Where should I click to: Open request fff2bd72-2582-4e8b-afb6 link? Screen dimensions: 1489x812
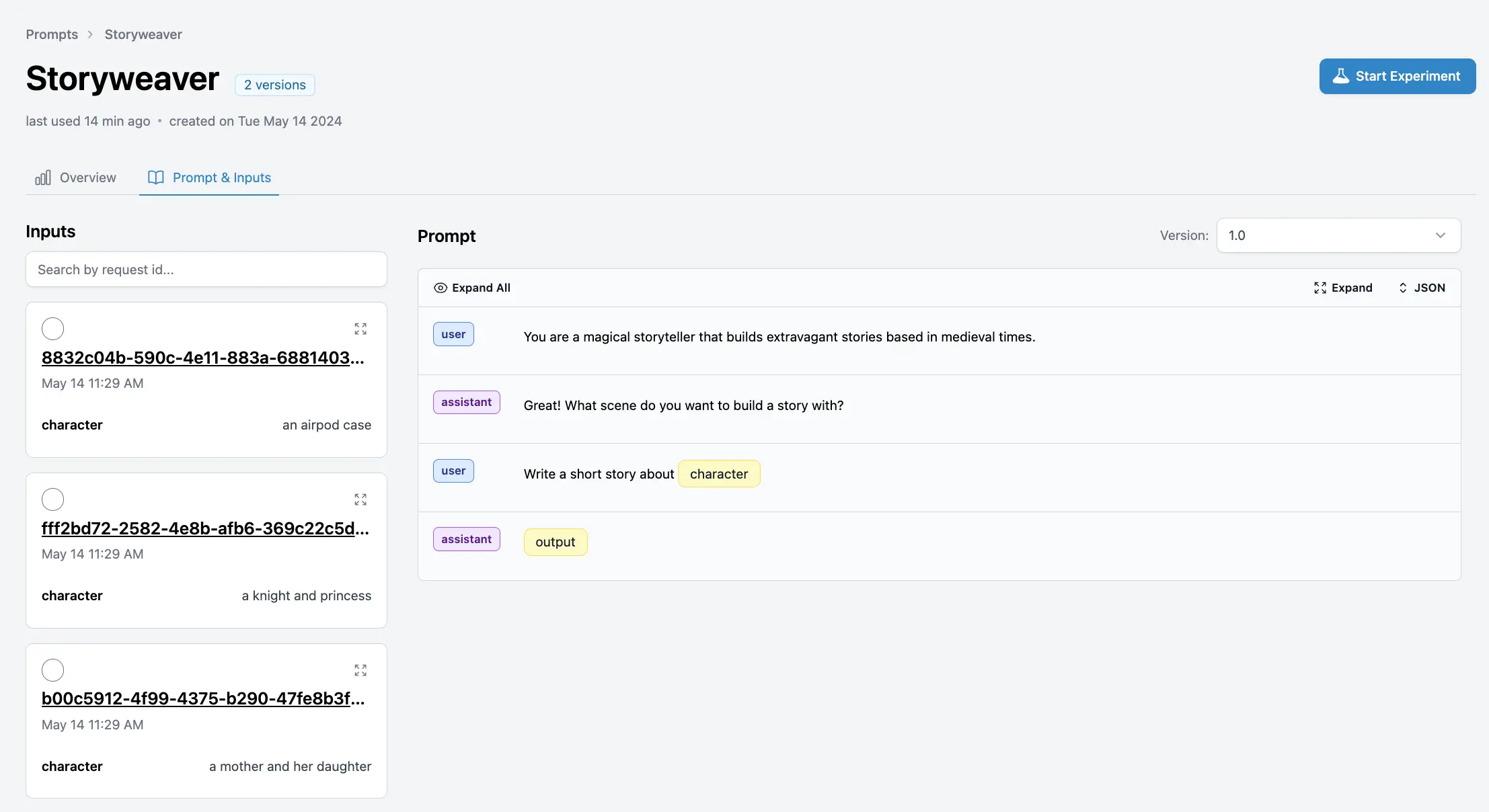click(x=205, y=528)
